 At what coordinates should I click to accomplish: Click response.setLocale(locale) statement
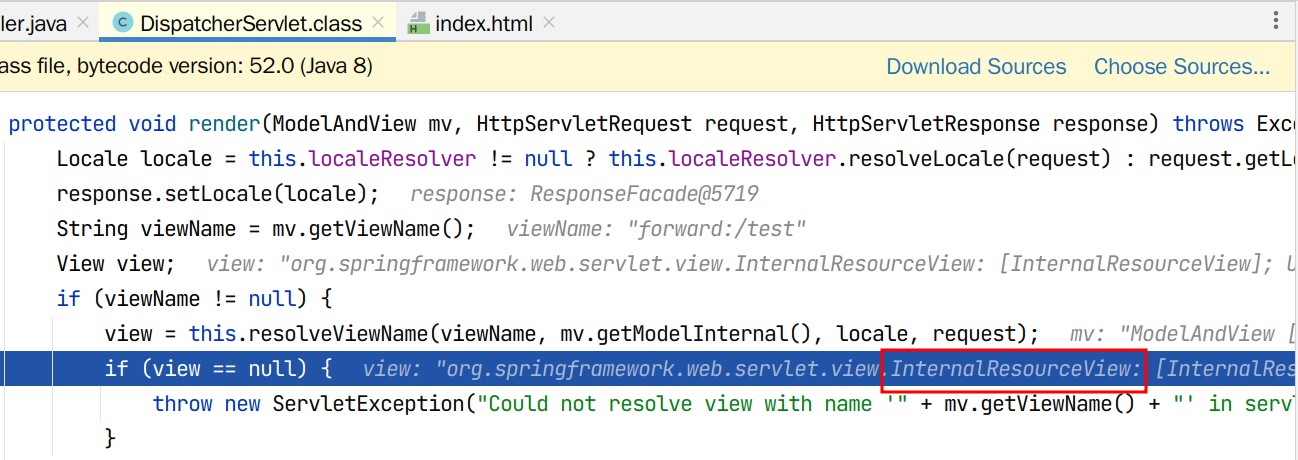218,194
